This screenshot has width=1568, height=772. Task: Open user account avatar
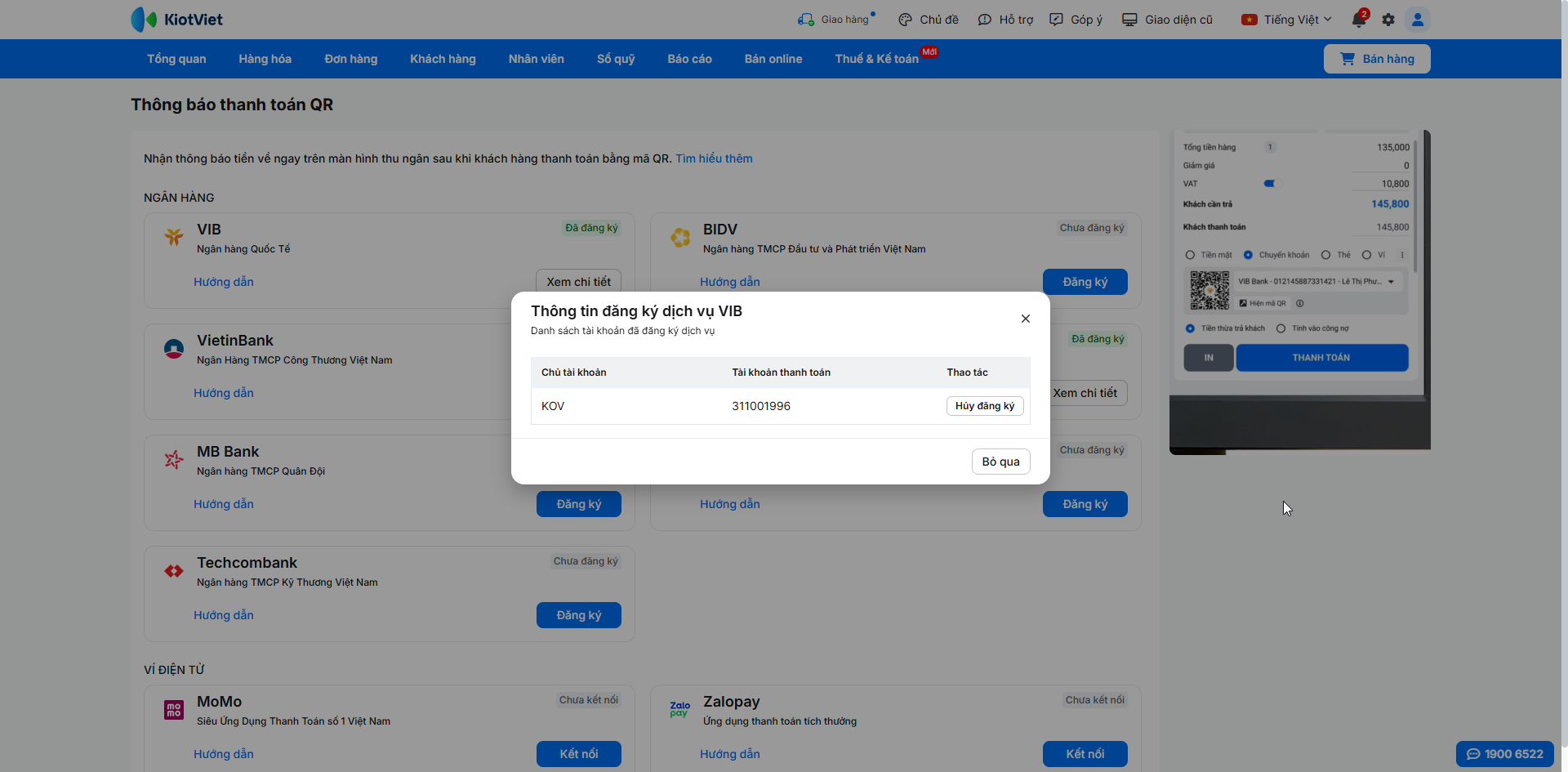click(x=1418, y=20)
